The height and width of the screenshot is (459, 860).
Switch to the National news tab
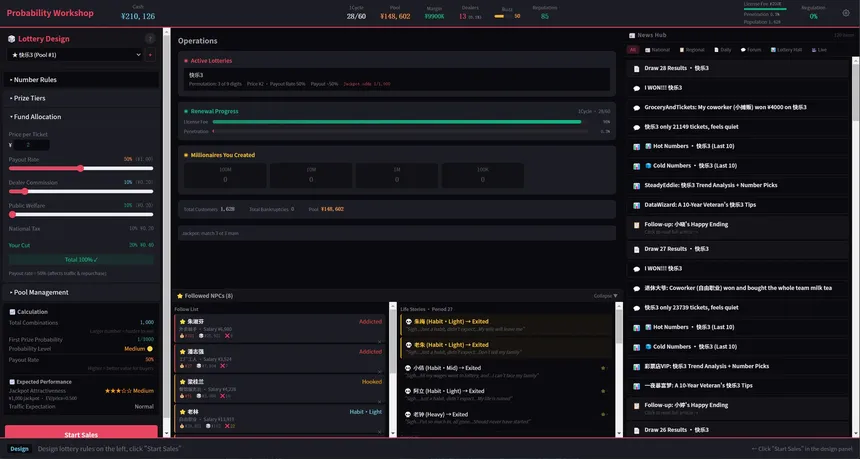coord(657,50)
